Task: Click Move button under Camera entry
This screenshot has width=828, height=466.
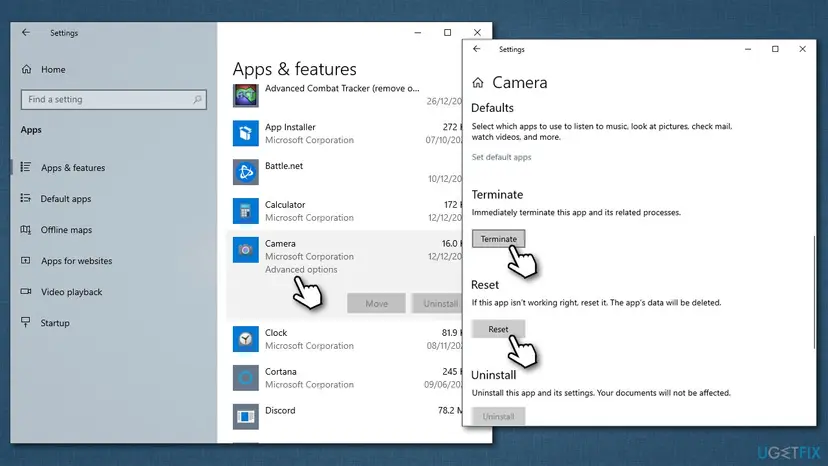Action: (x=377, y=303)
